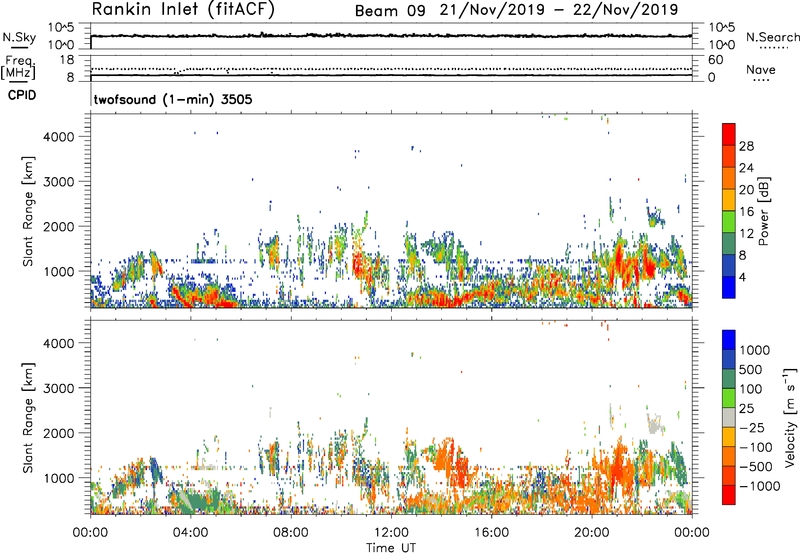The height and width of the screenshot is (554, 800).
Task: Click the red bottom segment of Velocity color bar
Action: pyautogui.click(x=729, y=495)
